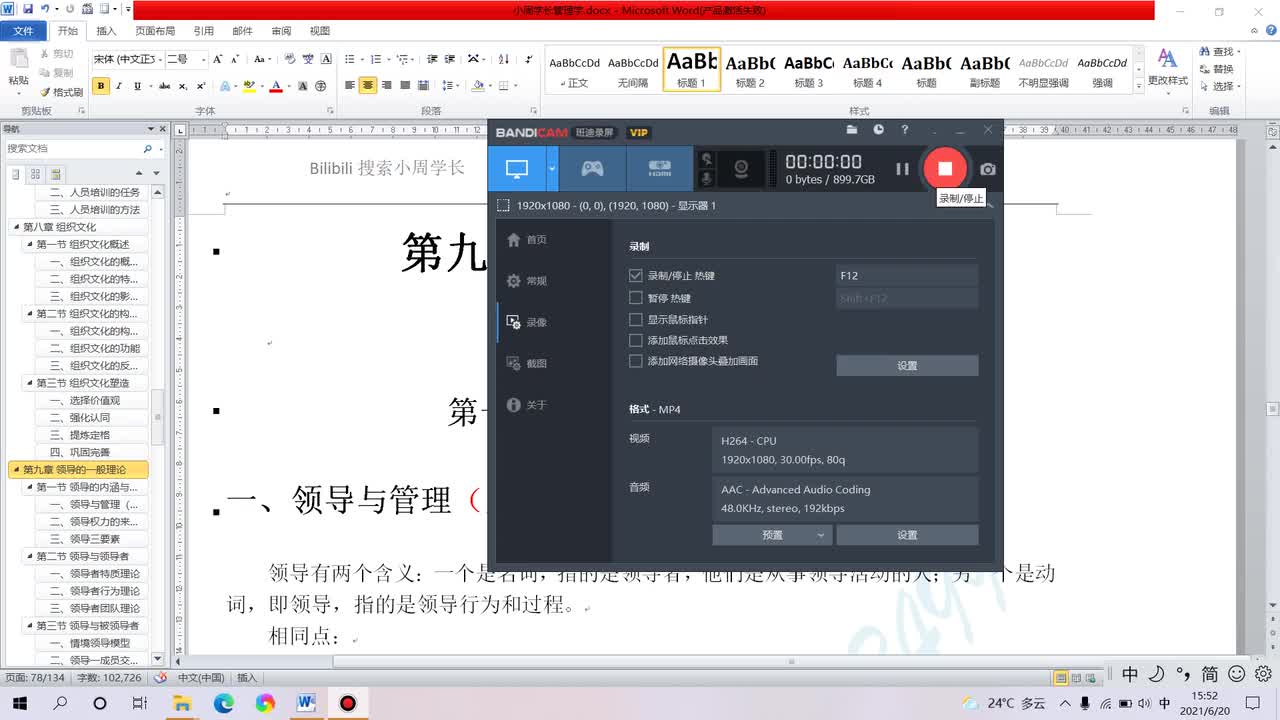Image resolution: width=1280 pixels, height=720 pixels.
Task: Open 文件 tab in Word
Action: coord(23,31)
